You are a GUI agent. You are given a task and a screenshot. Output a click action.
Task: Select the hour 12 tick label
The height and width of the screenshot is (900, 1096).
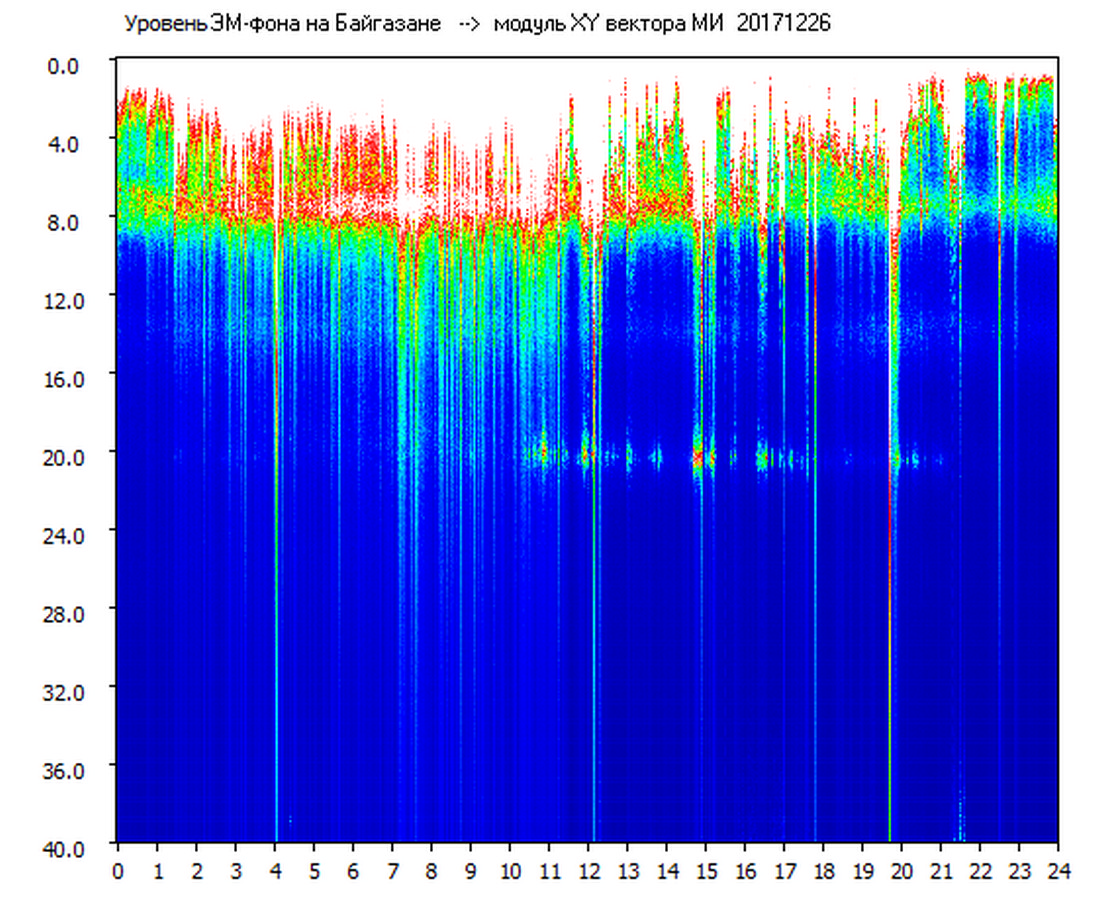coord(589,871)
